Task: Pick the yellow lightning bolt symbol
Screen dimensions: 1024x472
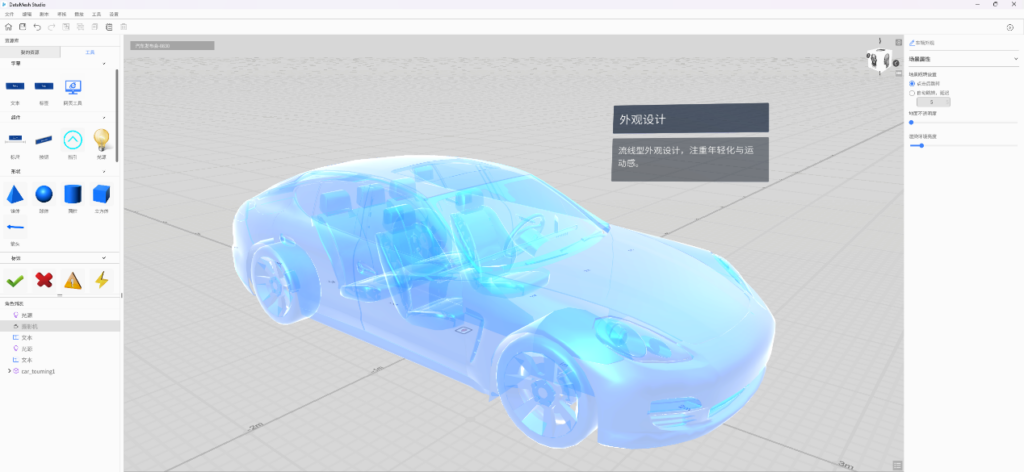Action: pos(101,280)
